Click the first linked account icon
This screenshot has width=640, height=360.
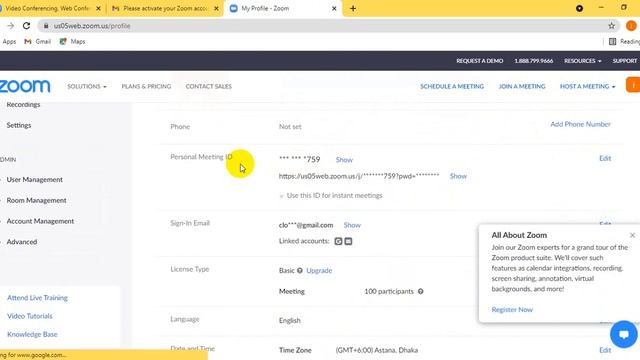point(338,241)
